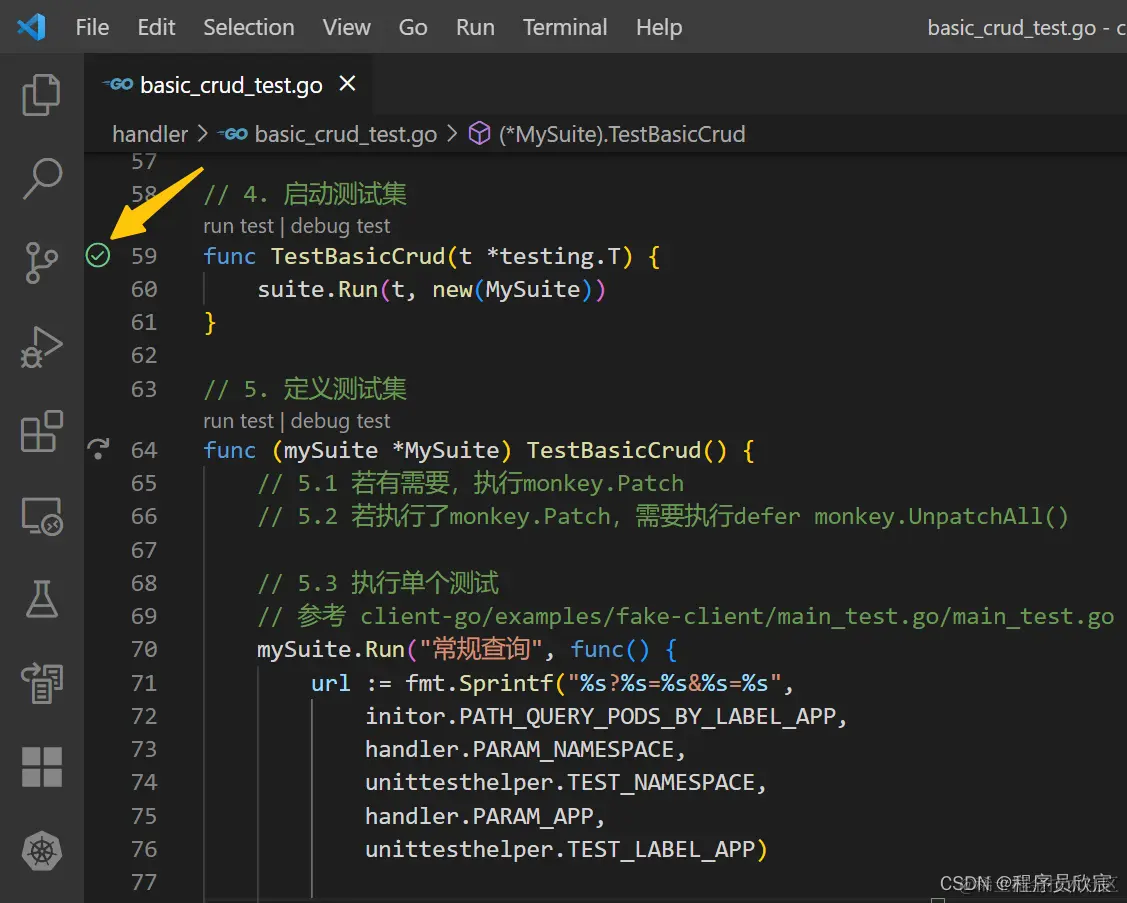Click 'debug test' above line 59
The image size is (1127, 903).
click(340, 226)
